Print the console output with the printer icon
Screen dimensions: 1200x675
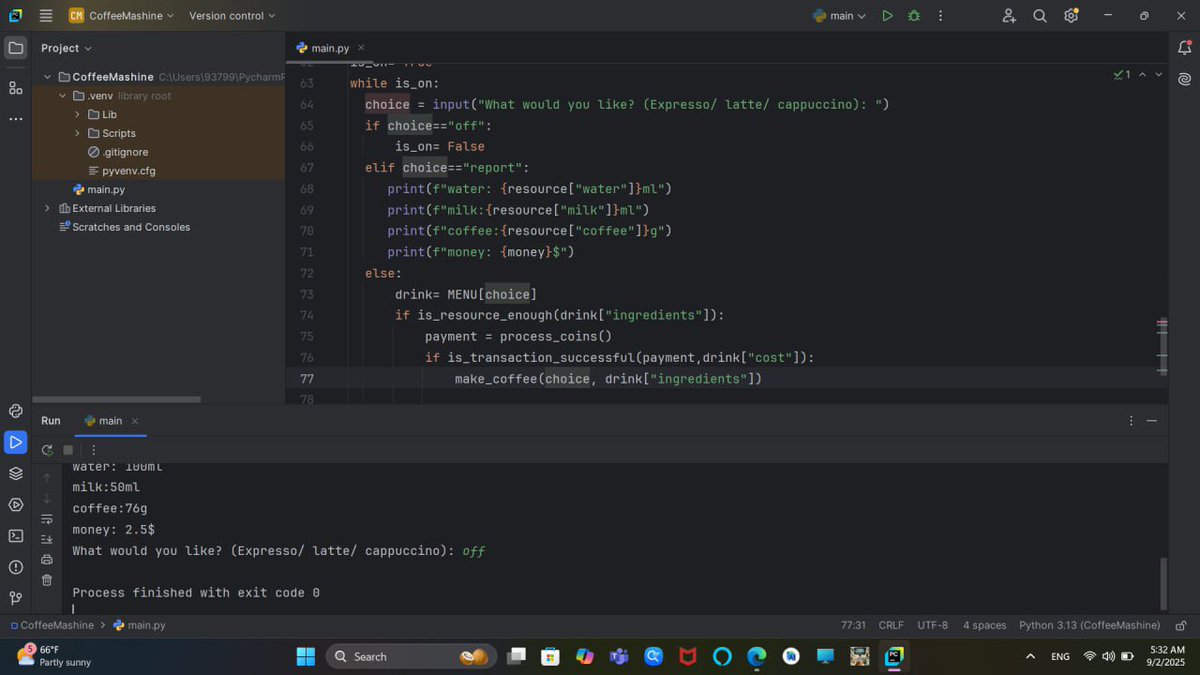47,559
